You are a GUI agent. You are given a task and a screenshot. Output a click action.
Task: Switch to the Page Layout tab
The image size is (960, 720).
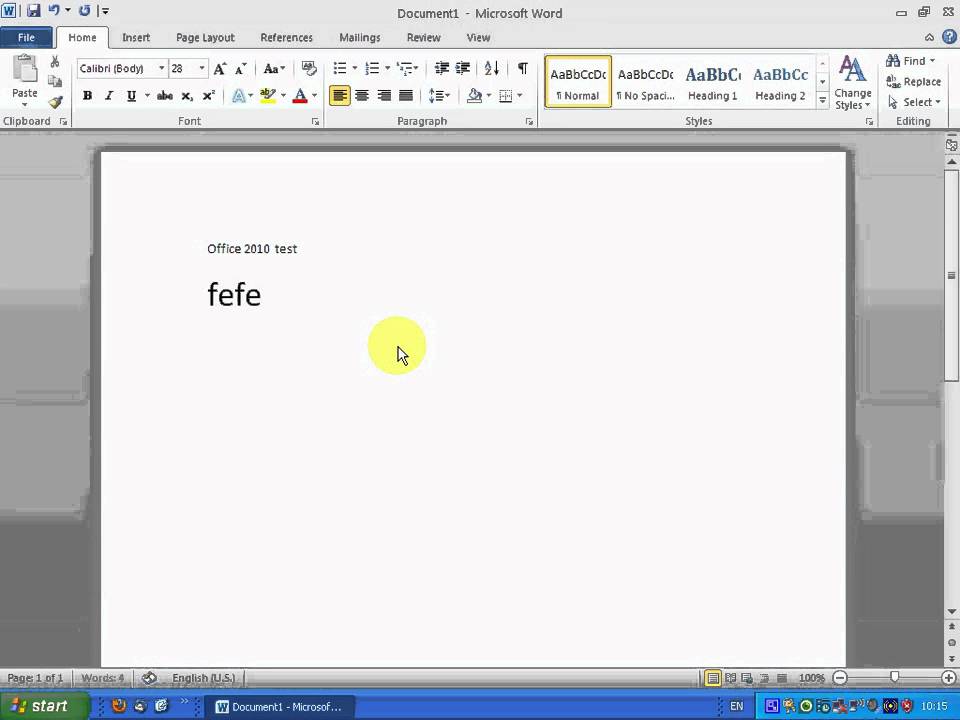[205, 37]
